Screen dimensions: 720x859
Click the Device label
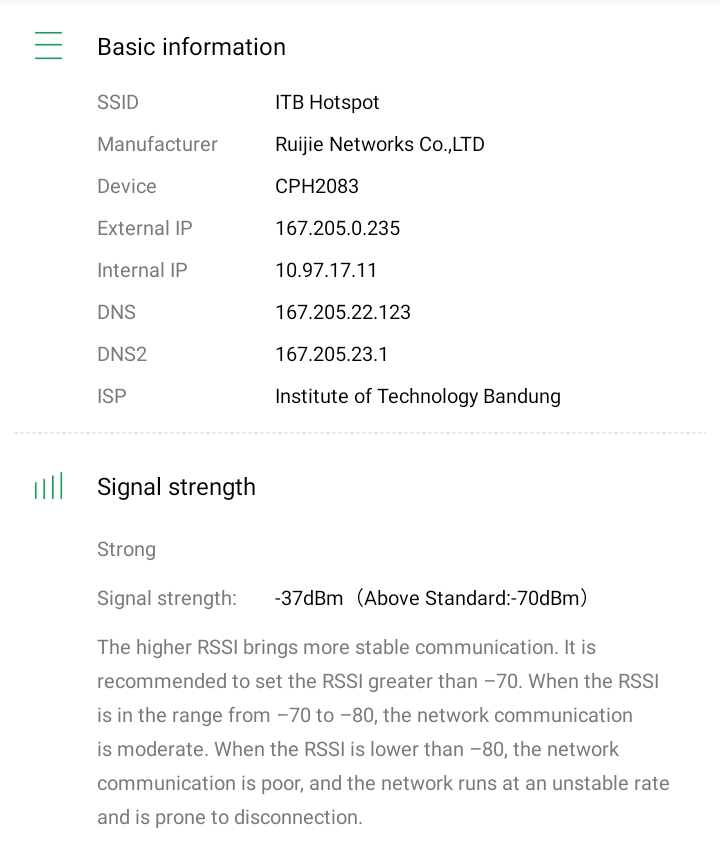(x=127, y=186)
